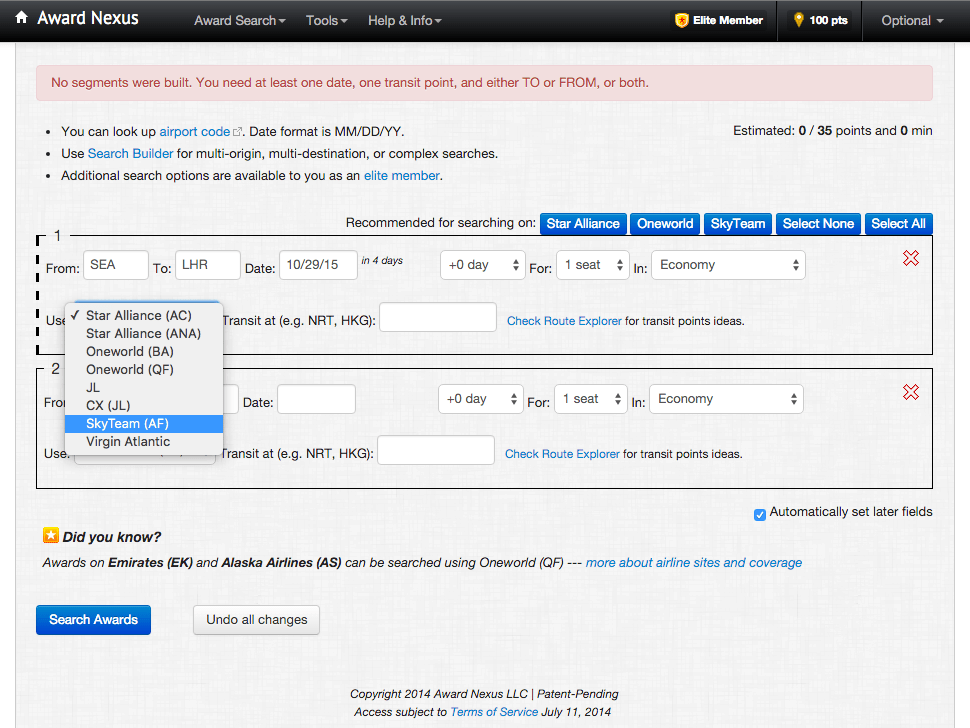Click the 100 pts balance
Screen dimensions: 970x728
(828, 20)
